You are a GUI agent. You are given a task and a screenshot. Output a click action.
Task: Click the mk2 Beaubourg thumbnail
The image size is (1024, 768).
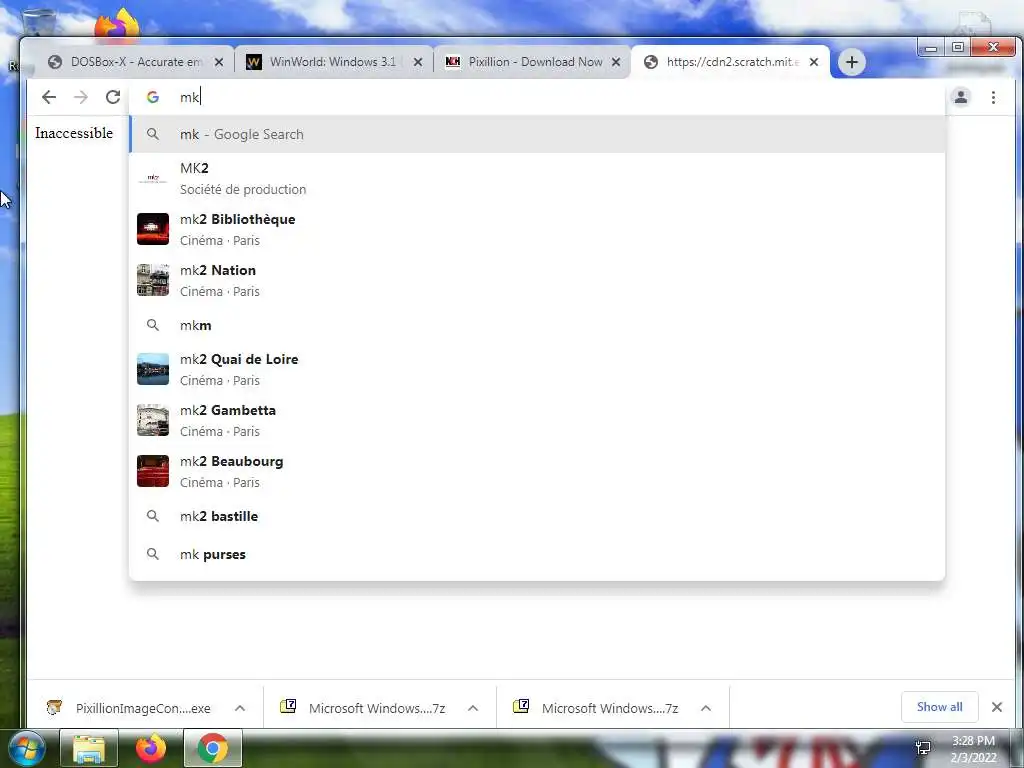pyautogui.click(x=153, y=471)
